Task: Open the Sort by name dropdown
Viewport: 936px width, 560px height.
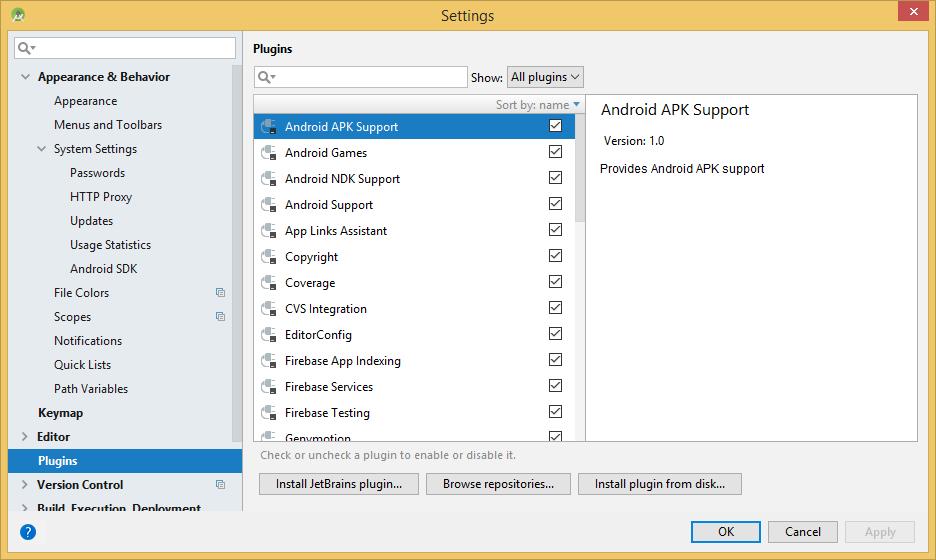Action: coord(537,104)
